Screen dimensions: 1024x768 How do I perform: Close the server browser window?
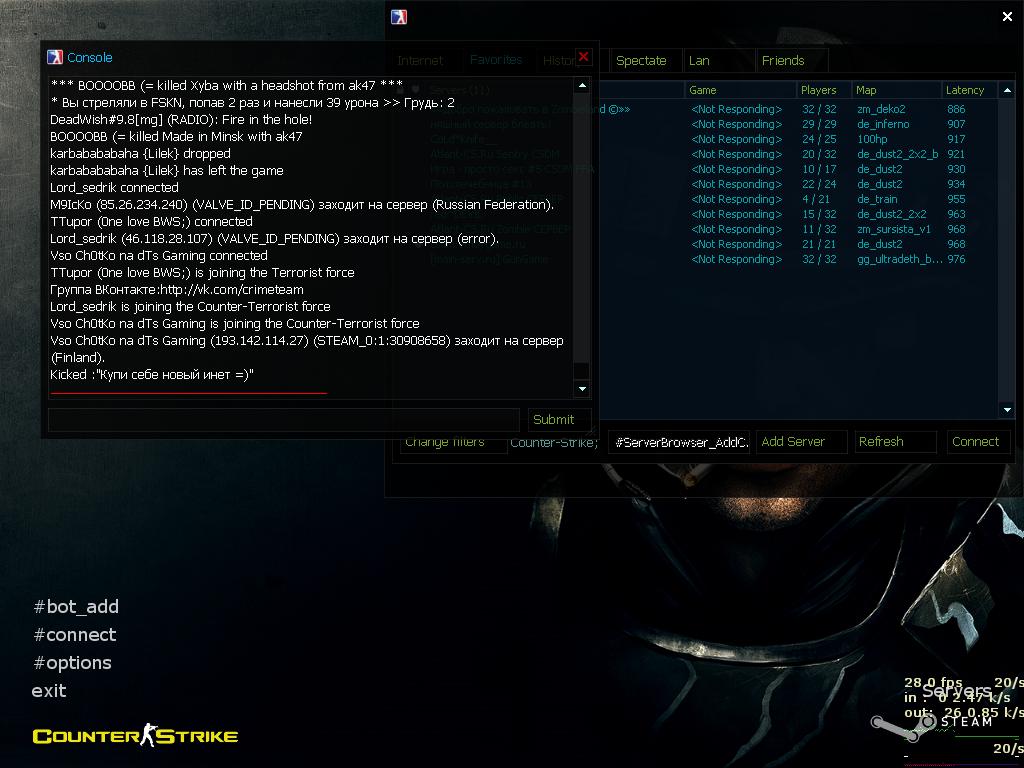(x=1007, y=17)
